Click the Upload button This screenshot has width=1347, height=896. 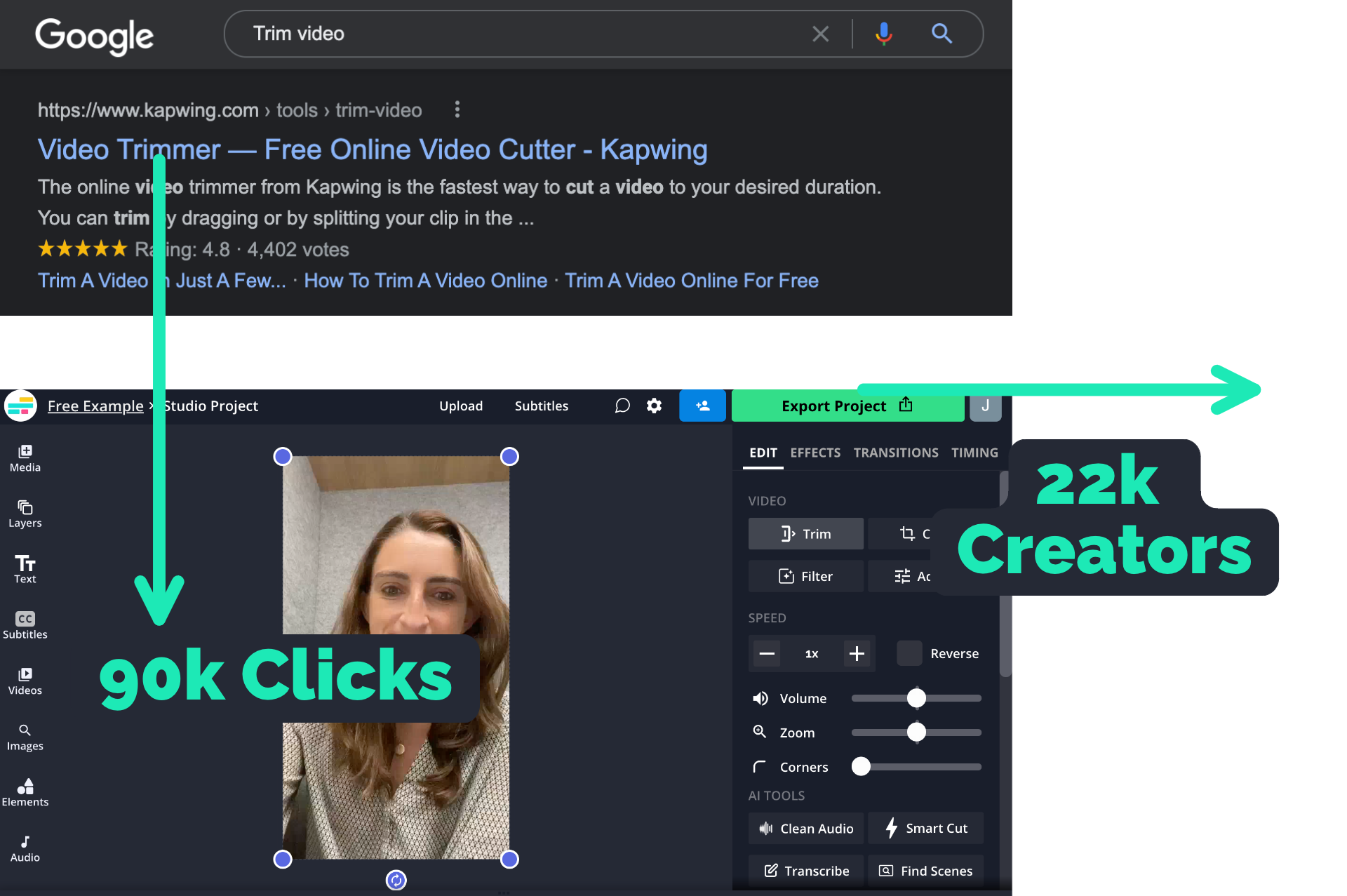[x=461, y=405]
